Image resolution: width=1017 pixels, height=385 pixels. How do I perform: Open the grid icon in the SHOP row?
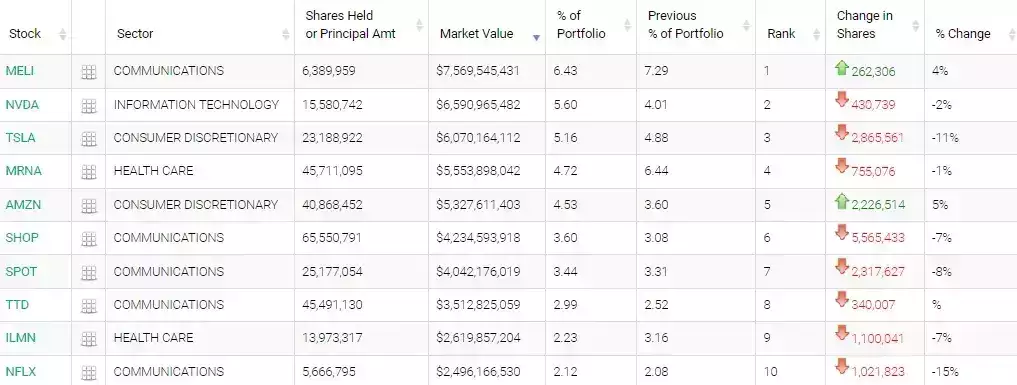point(89,239)
